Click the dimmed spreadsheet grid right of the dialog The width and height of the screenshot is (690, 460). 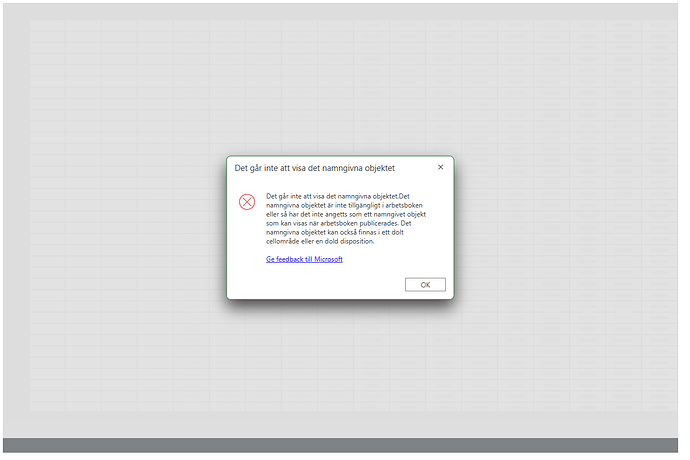coord(560,230)
